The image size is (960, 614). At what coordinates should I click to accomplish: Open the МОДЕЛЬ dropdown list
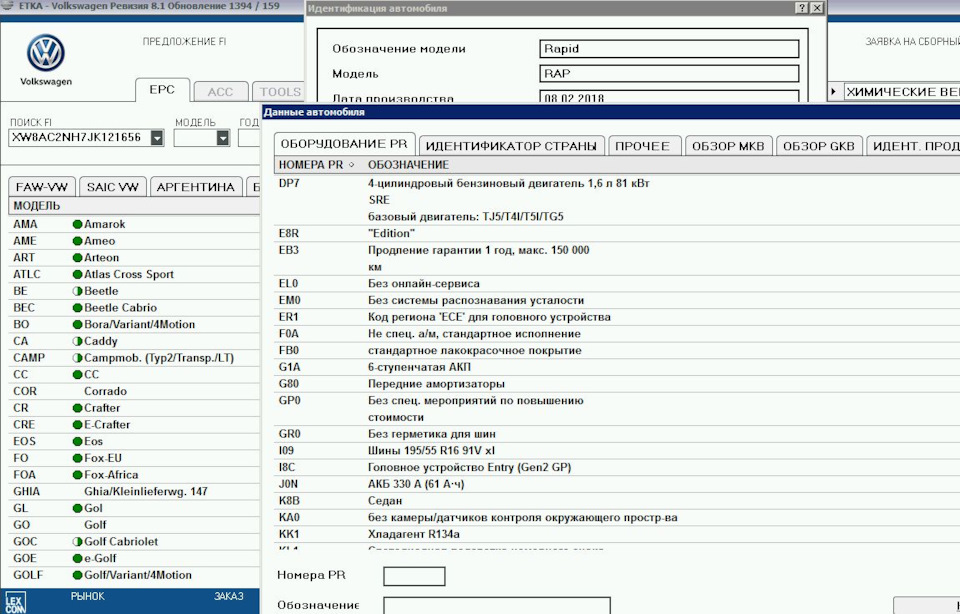(223, 138)
